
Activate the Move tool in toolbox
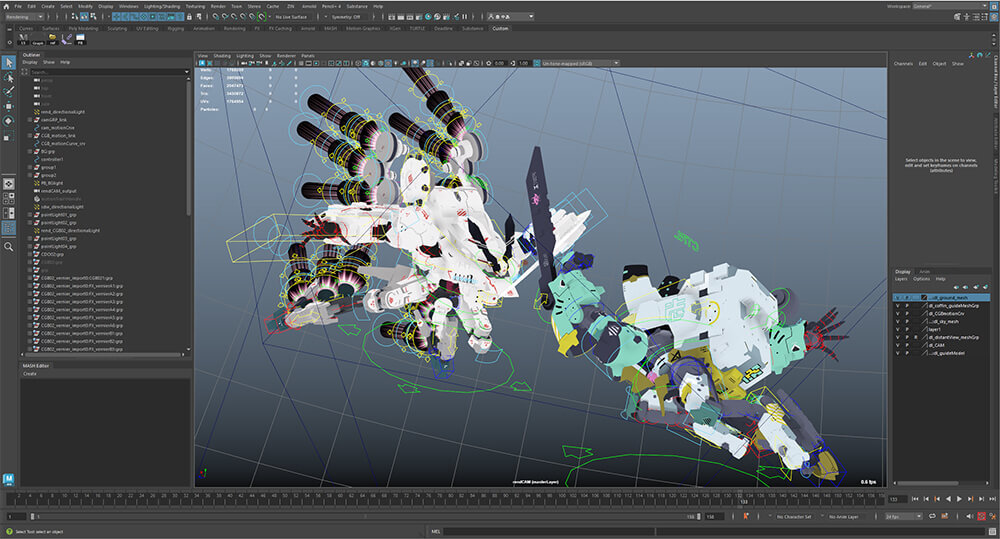click(x=8, y=106)
